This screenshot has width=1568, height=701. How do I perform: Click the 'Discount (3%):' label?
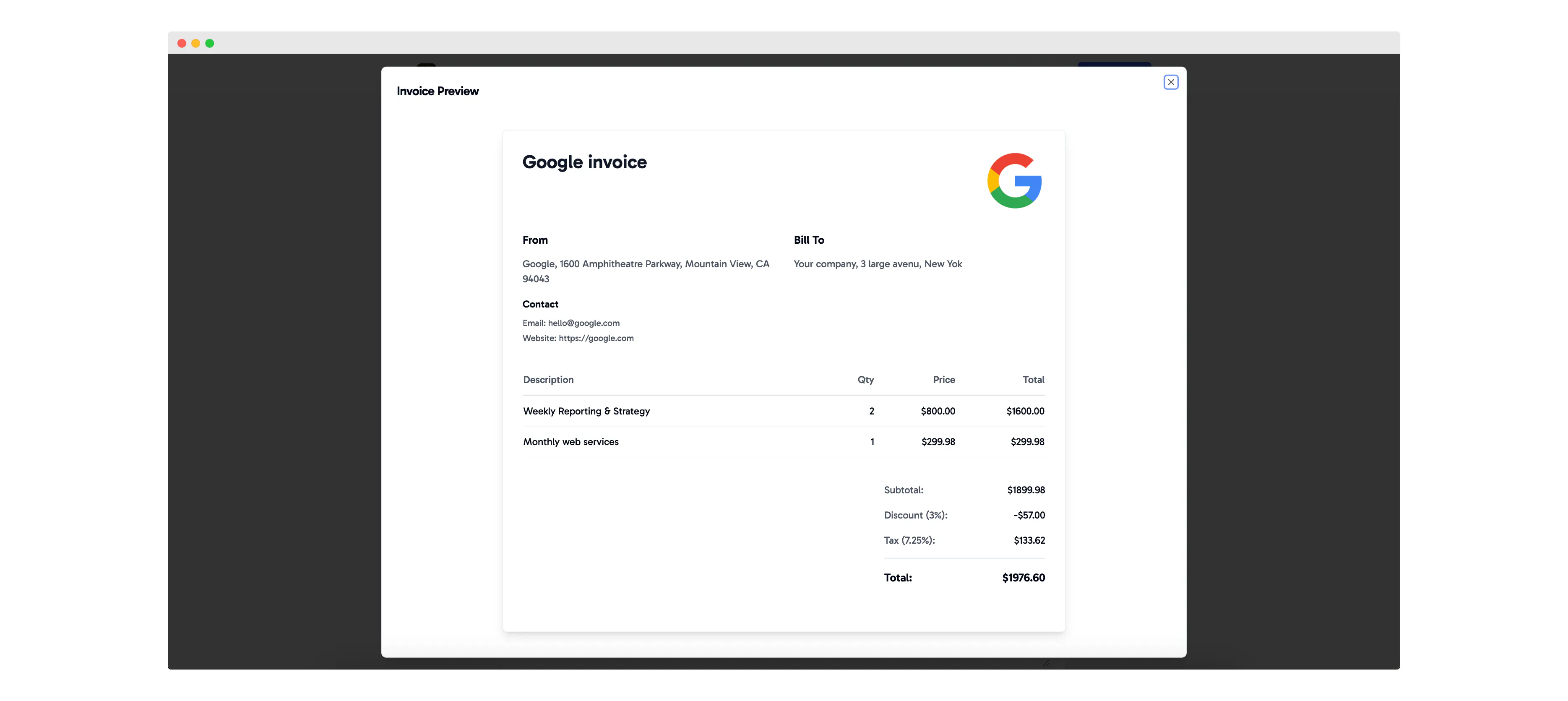[915, 516]
